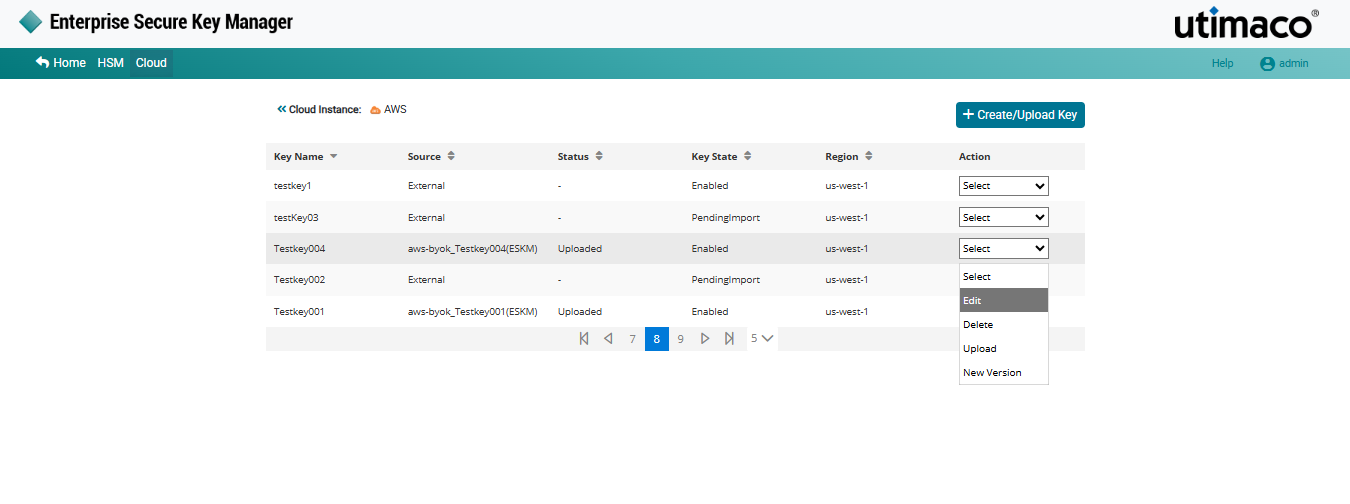Go to Home in navigation bar
The height and width of the screenshot is (504, 1350).
pos(61,63)
